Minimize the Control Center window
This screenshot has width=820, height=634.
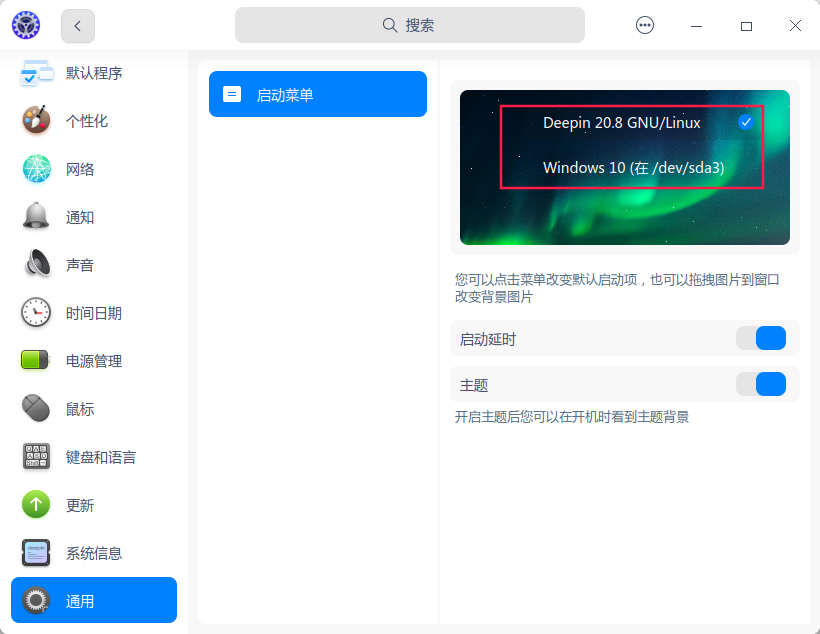click(x=697, y=26)
